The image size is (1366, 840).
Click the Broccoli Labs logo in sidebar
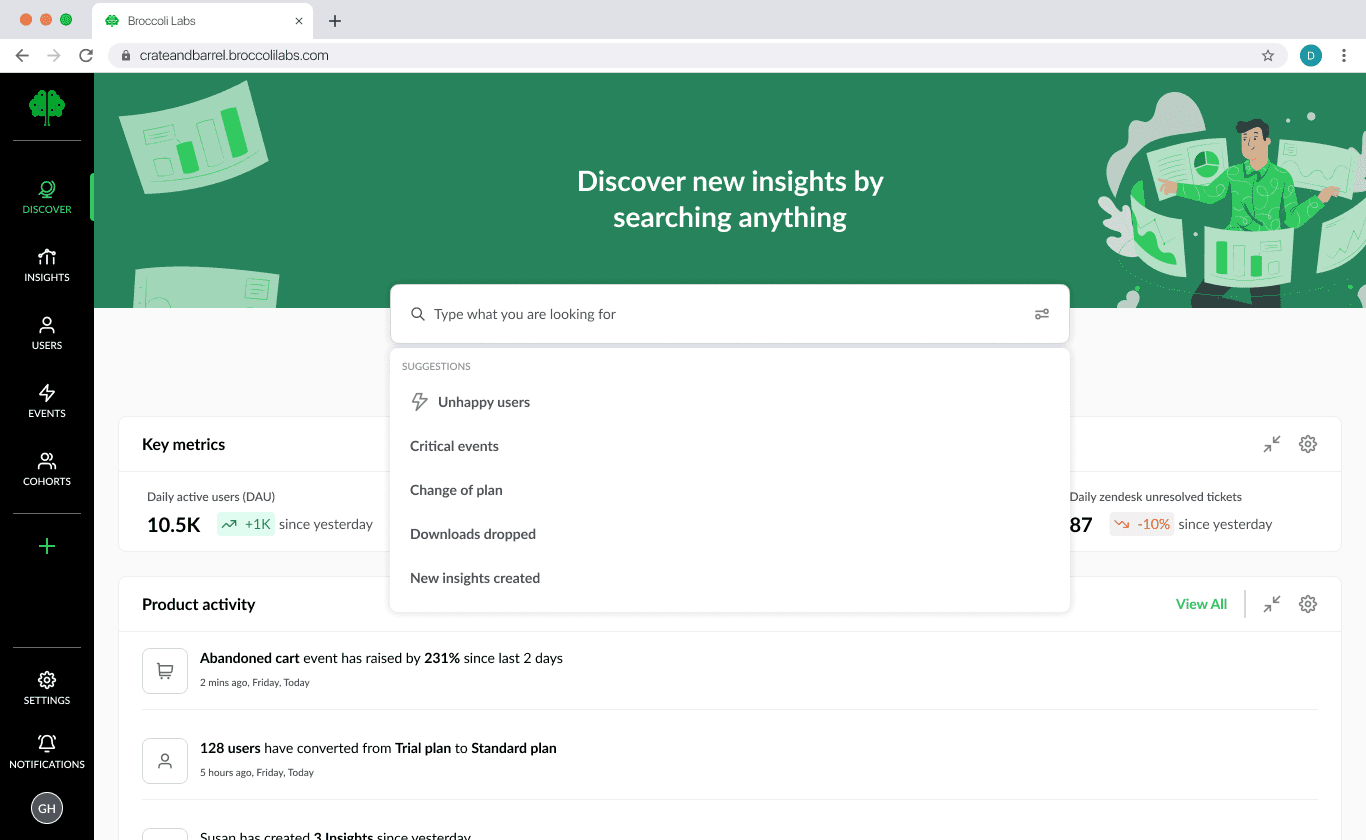coord(47,107)
